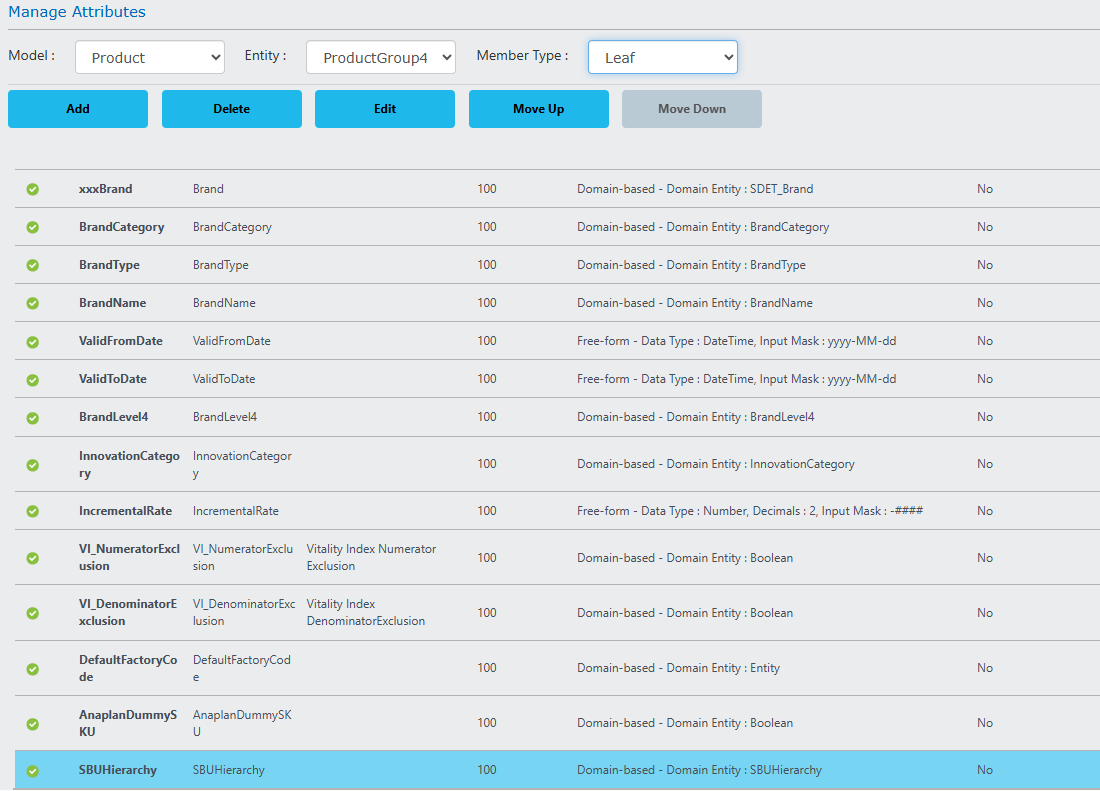This screenshot has height=791, width=1100.
Task: Select the xxxBrand attribute name
Action: pos(105,189)
